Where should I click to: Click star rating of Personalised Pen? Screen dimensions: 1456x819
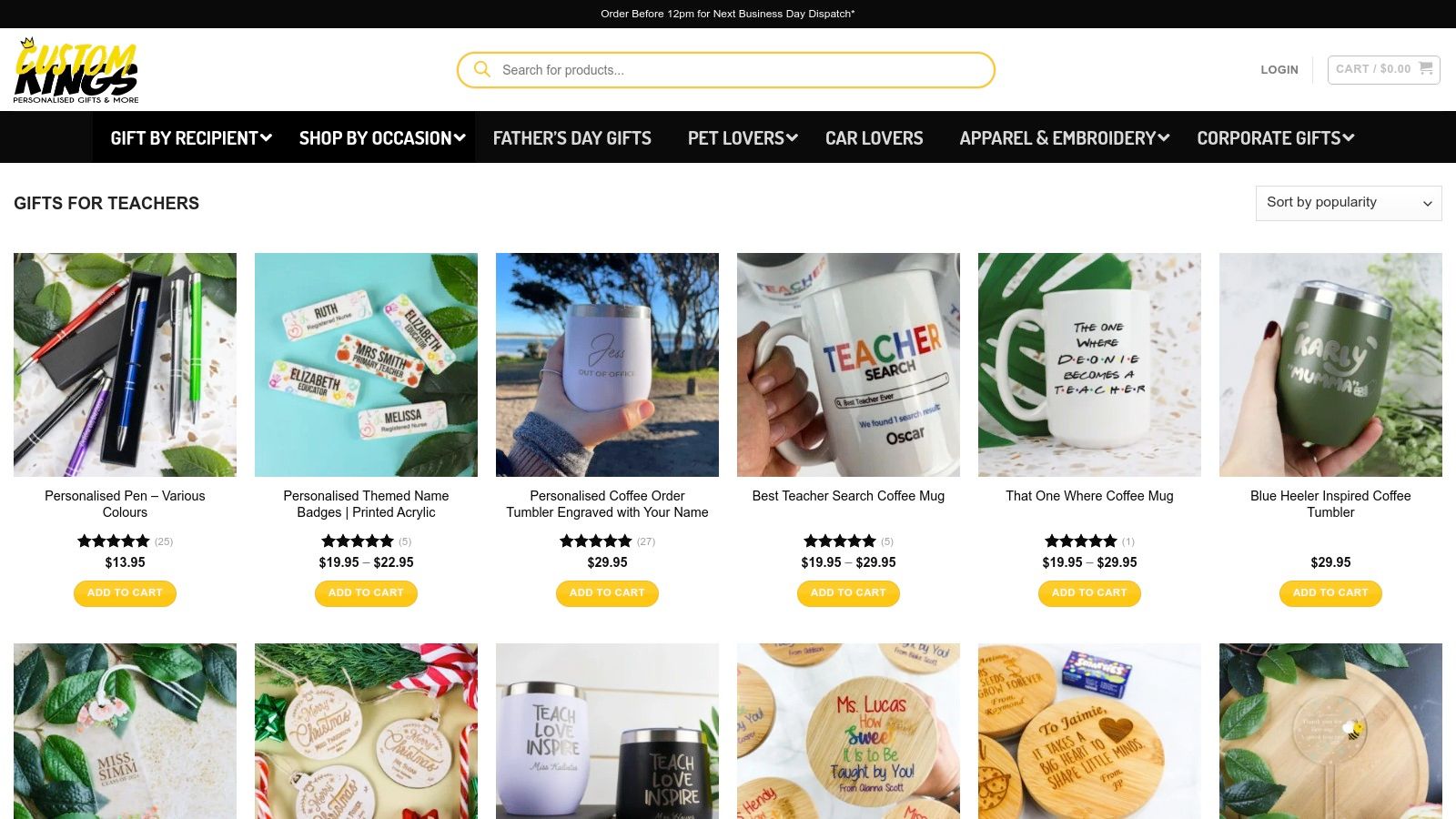114,541
